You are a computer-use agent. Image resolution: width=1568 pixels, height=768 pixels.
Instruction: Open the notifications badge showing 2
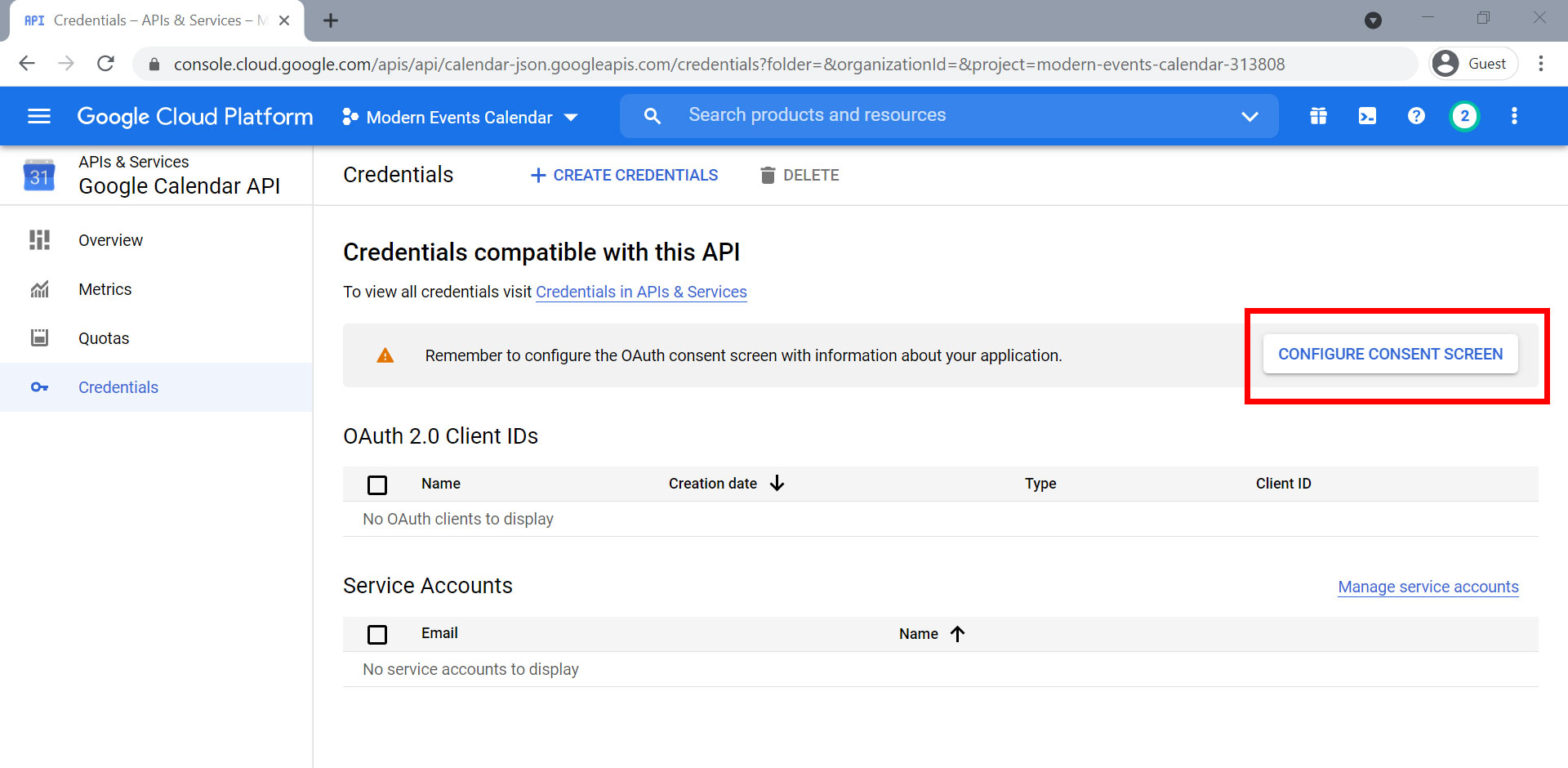1464,116
